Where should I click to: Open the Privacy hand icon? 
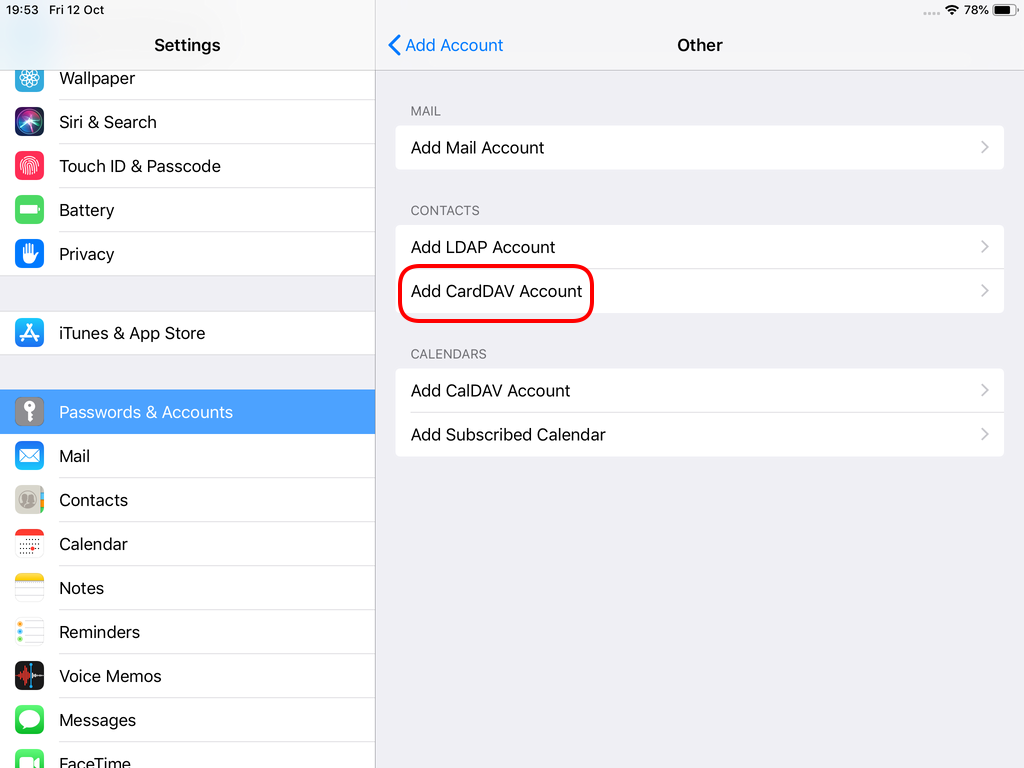tap(29, 253)
